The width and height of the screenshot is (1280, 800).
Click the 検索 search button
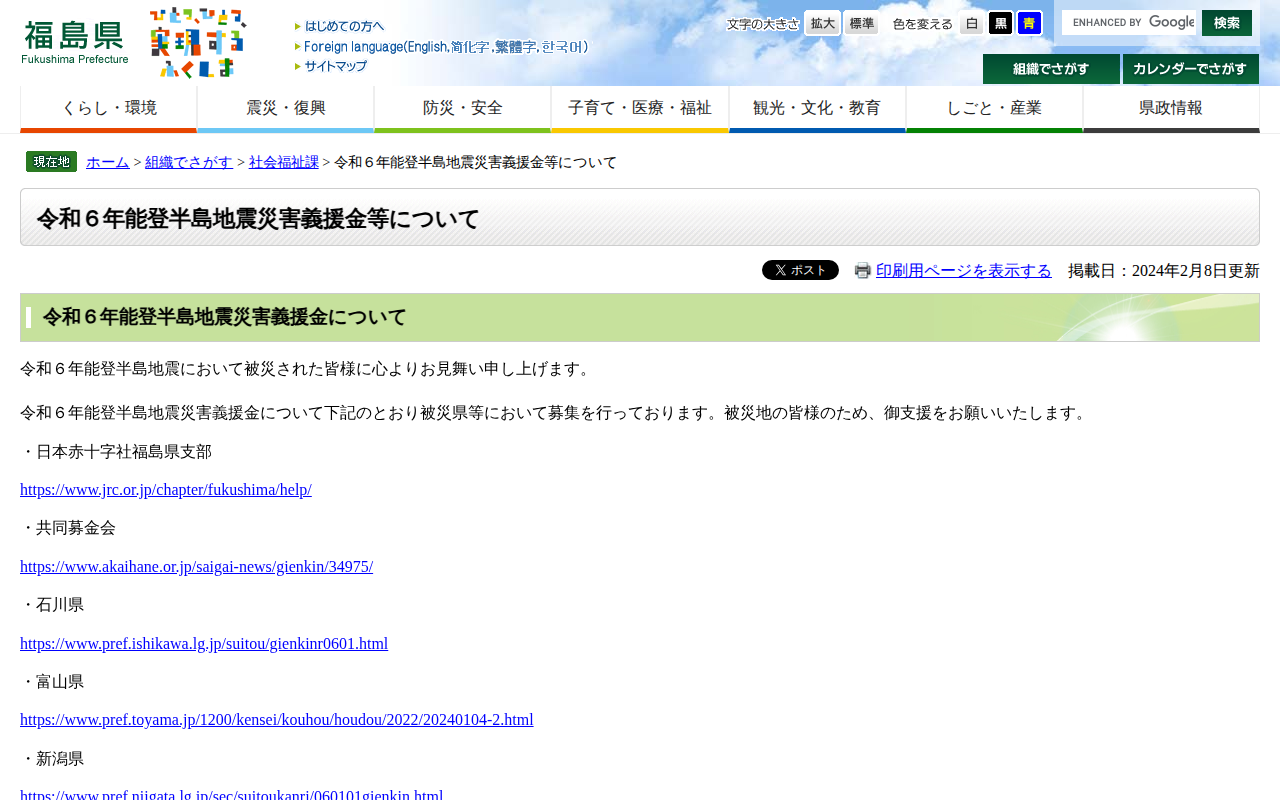click(1227, 23)
